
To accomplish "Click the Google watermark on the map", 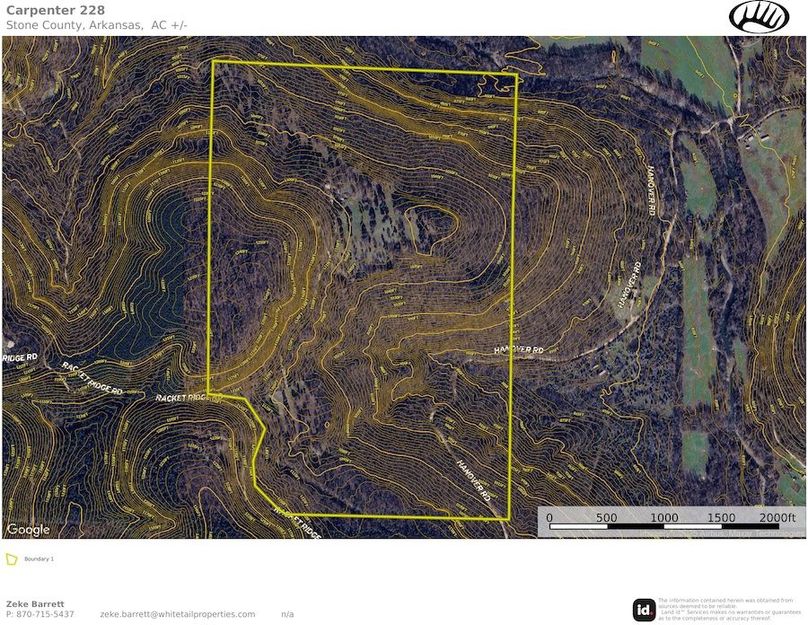I will [x=28, y=529].
